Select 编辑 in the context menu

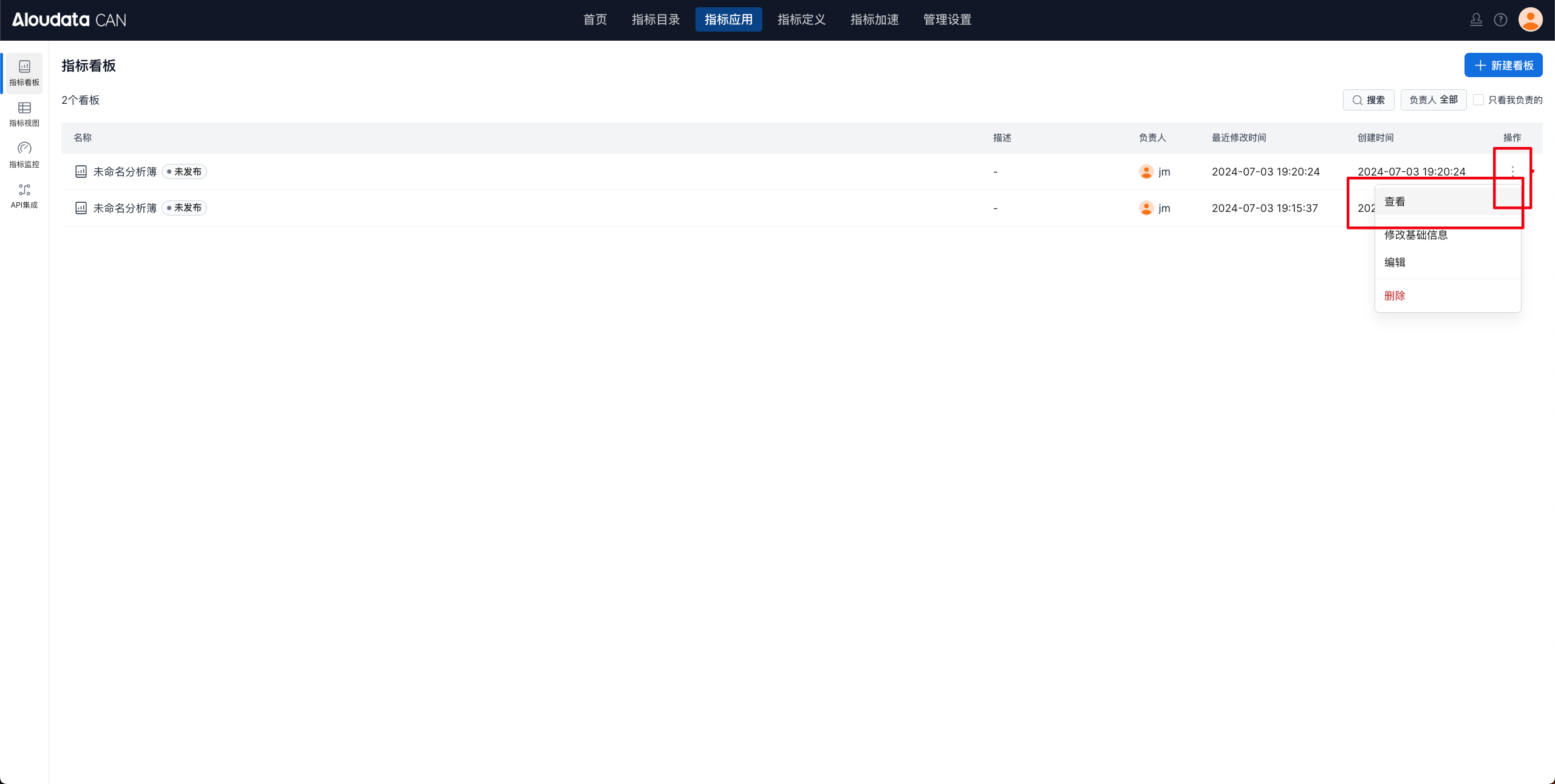1395,262
